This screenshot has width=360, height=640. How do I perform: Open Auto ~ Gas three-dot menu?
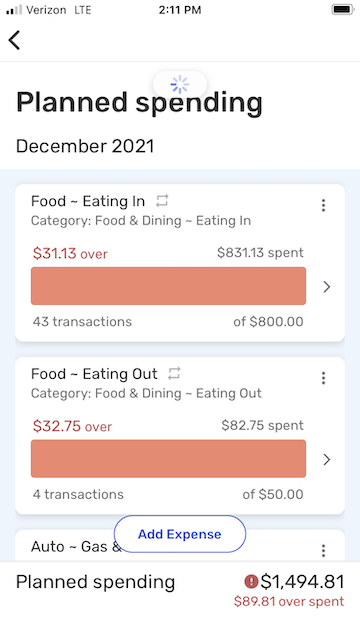click(x=323, y=550)
